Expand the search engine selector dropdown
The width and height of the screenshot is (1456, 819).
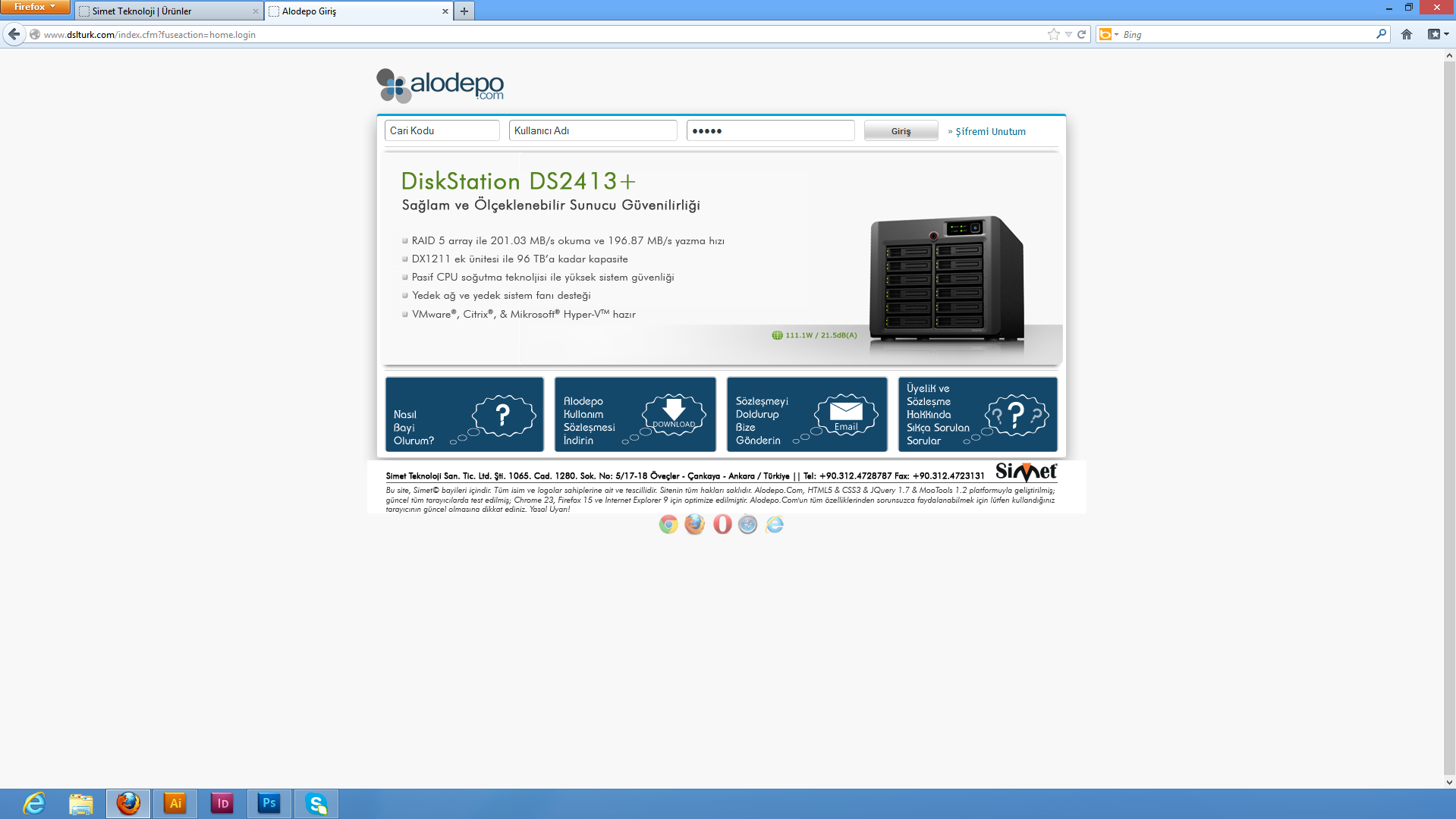[1109, 34]
